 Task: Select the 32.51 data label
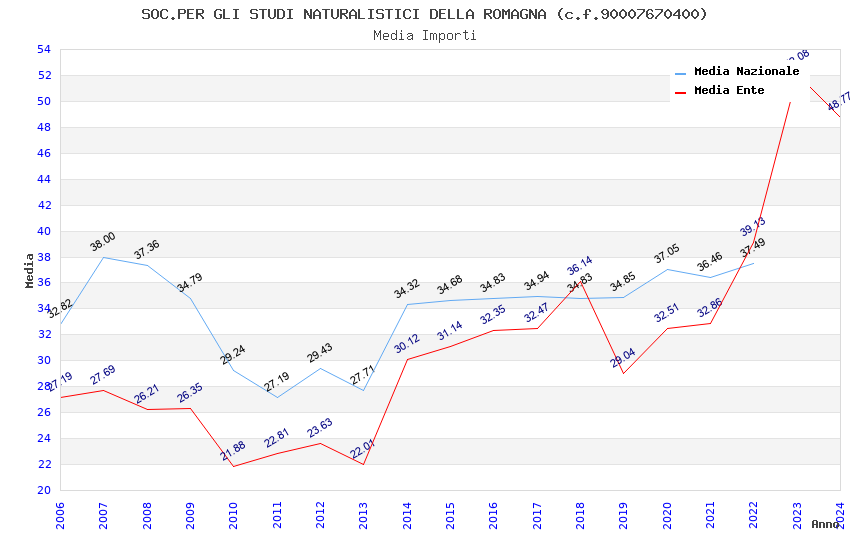coord(667,313)
